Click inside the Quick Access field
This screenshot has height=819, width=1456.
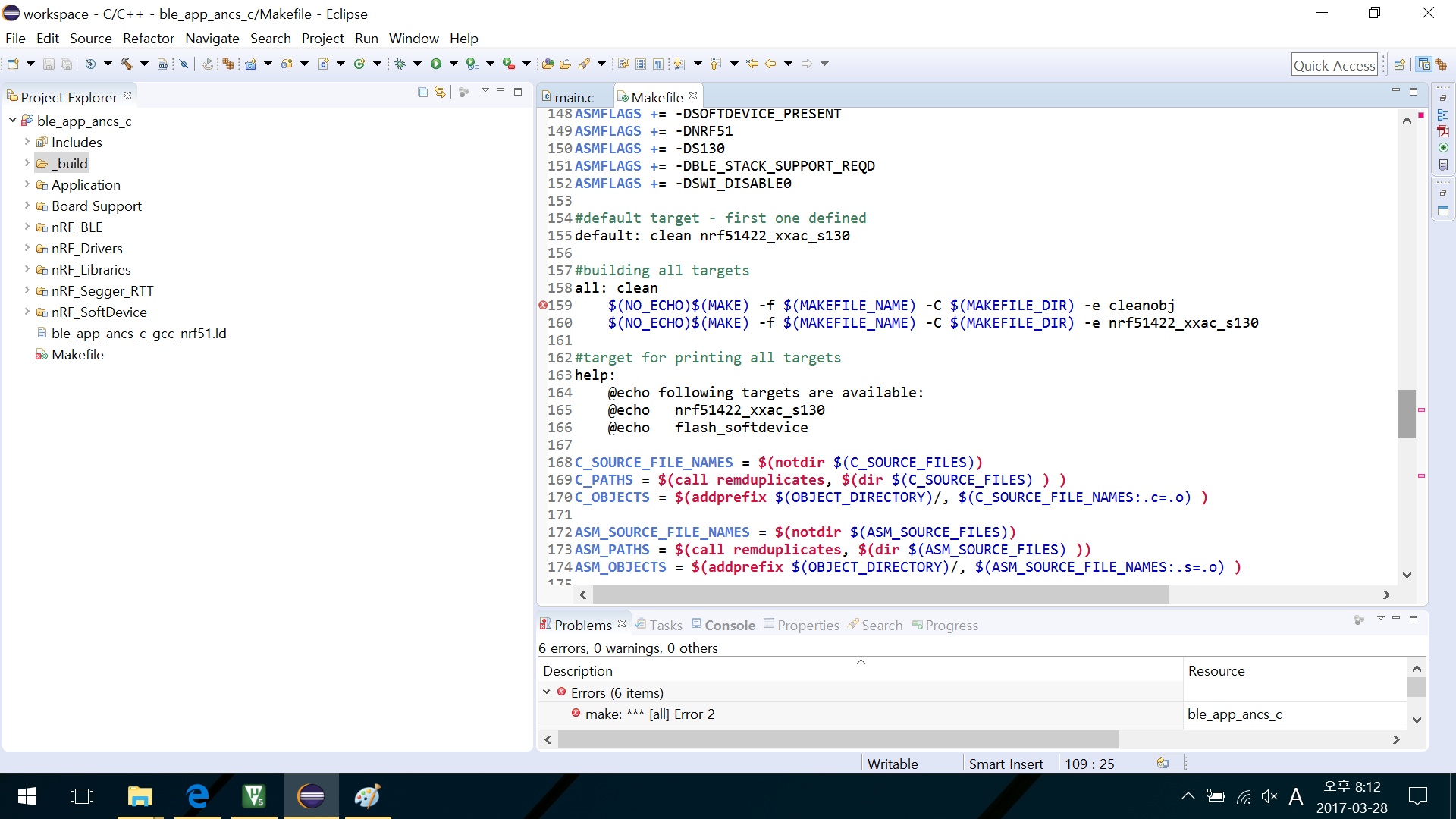1335,65
